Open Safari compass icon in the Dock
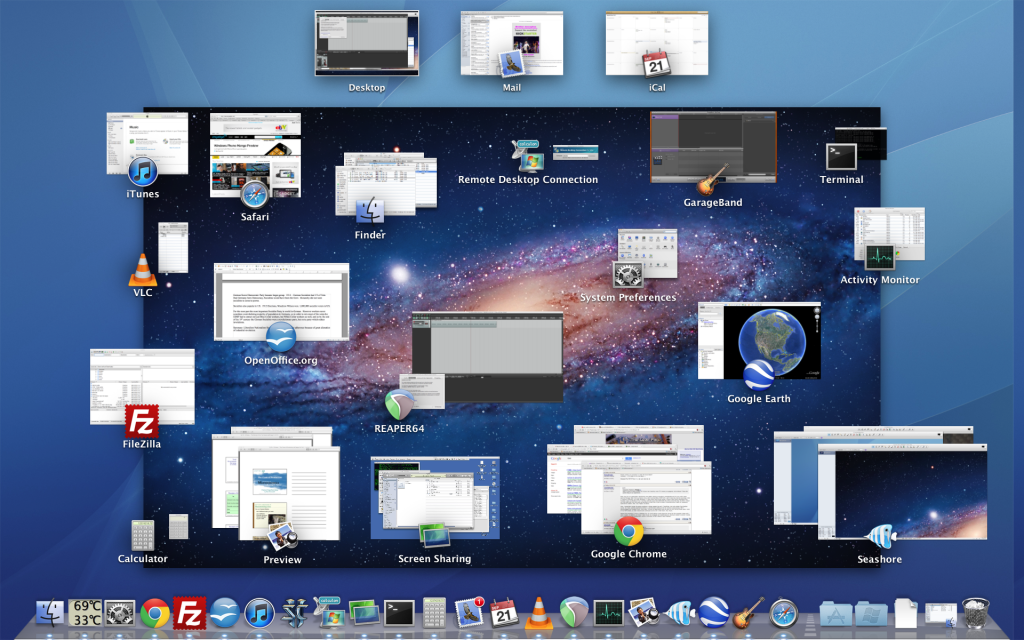The width and height of the screenshot is (1024, 640). click(784, 613)
